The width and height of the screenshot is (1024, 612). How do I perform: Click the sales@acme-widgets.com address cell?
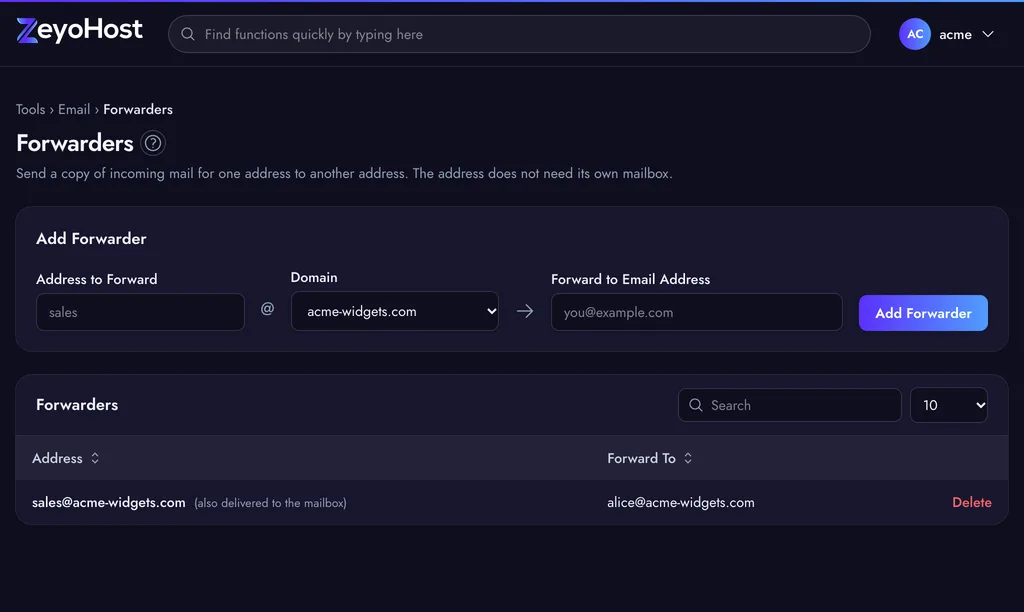coord(108,502)
